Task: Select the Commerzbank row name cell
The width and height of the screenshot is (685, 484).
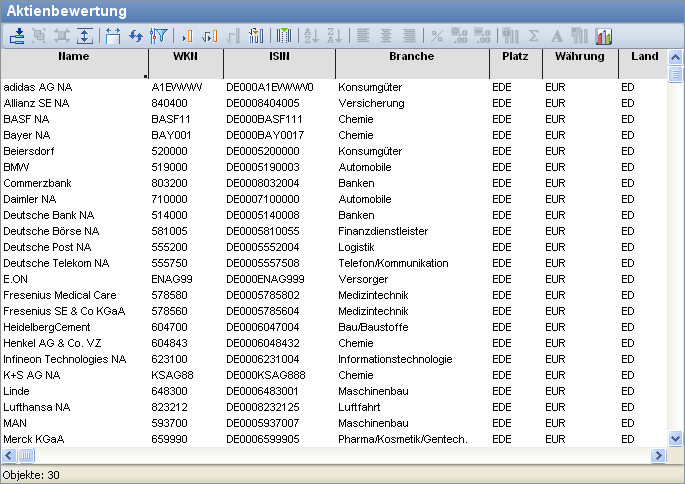Action: click(x=37, y=183)
